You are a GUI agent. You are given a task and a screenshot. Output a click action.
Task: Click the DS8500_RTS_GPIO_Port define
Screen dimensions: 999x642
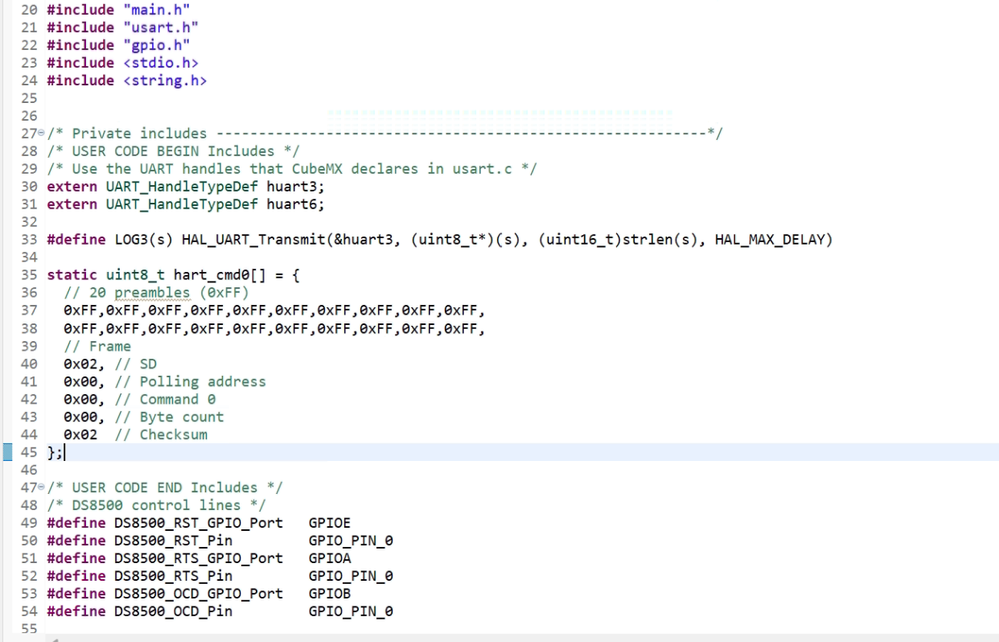click(x=198, y=559)
